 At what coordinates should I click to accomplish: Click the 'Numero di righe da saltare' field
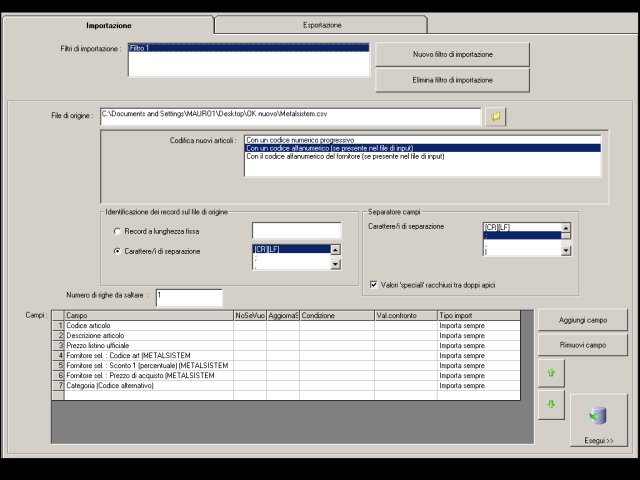tap(188, 297)
